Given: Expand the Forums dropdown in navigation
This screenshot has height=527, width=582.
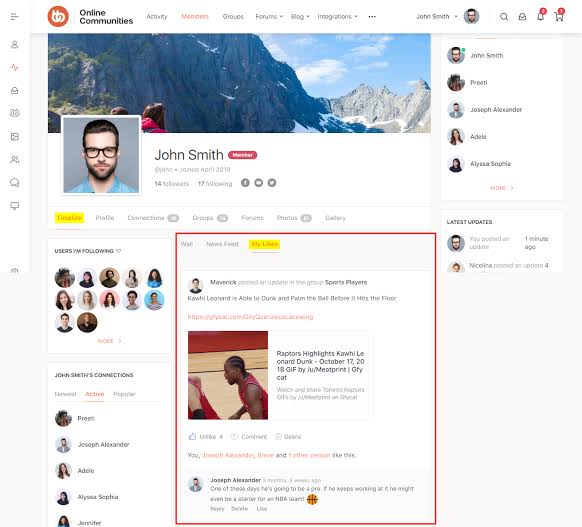Looking at the screenshot, I should pos(269,17).
